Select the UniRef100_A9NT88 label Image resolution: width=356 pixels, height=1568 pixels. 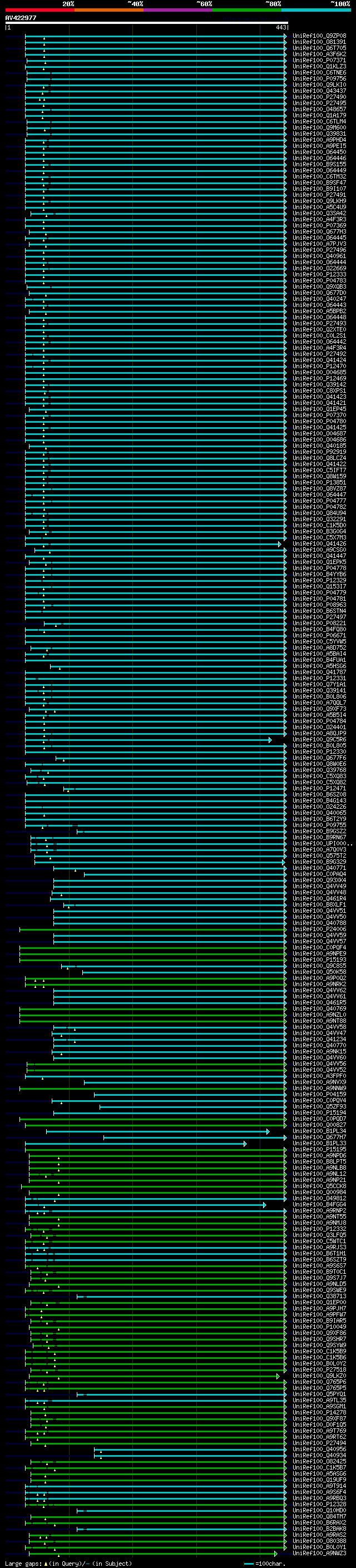[x=319, y=1020]
